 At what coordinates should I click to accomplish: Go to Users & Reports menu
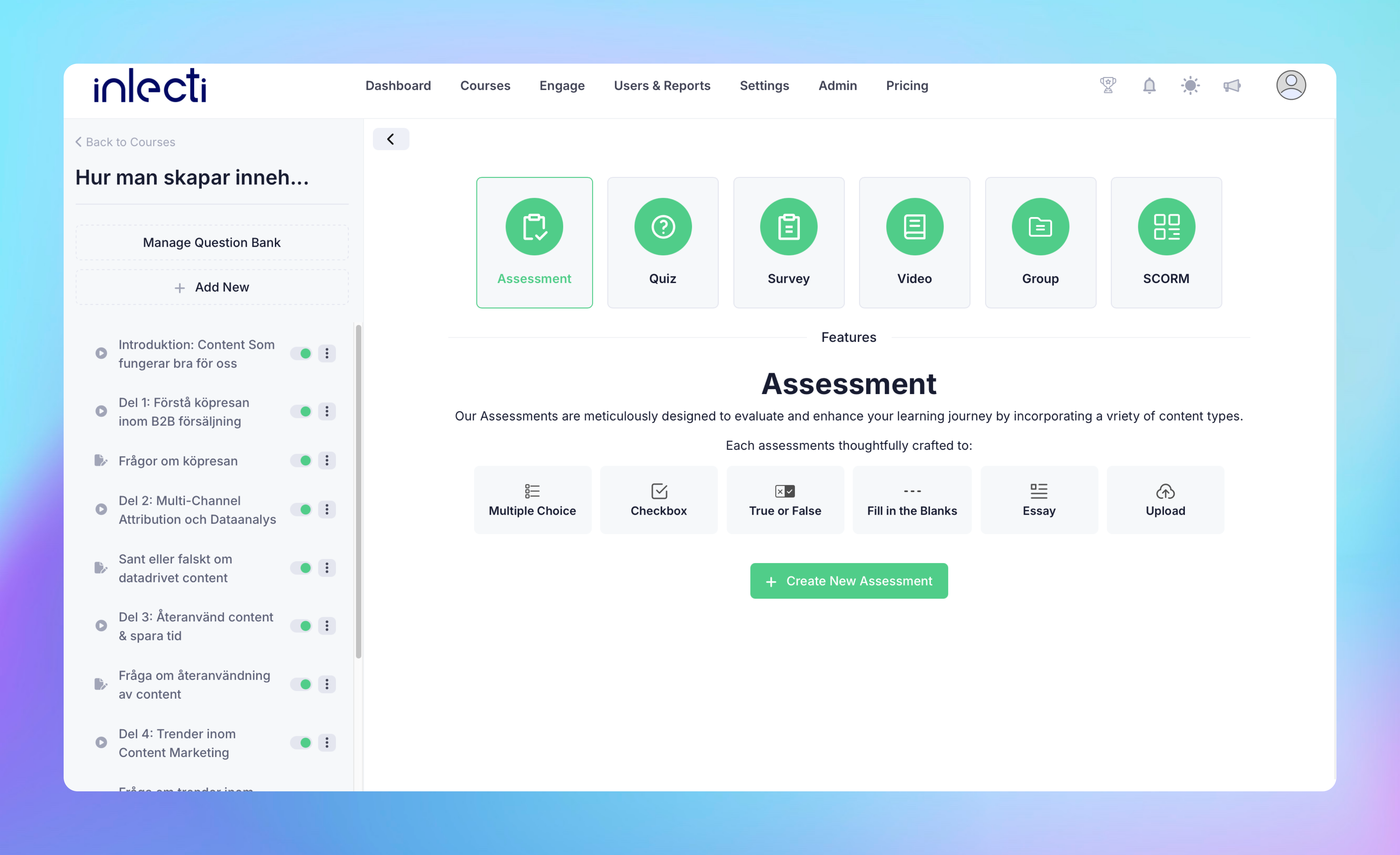(x=662, y=85)
